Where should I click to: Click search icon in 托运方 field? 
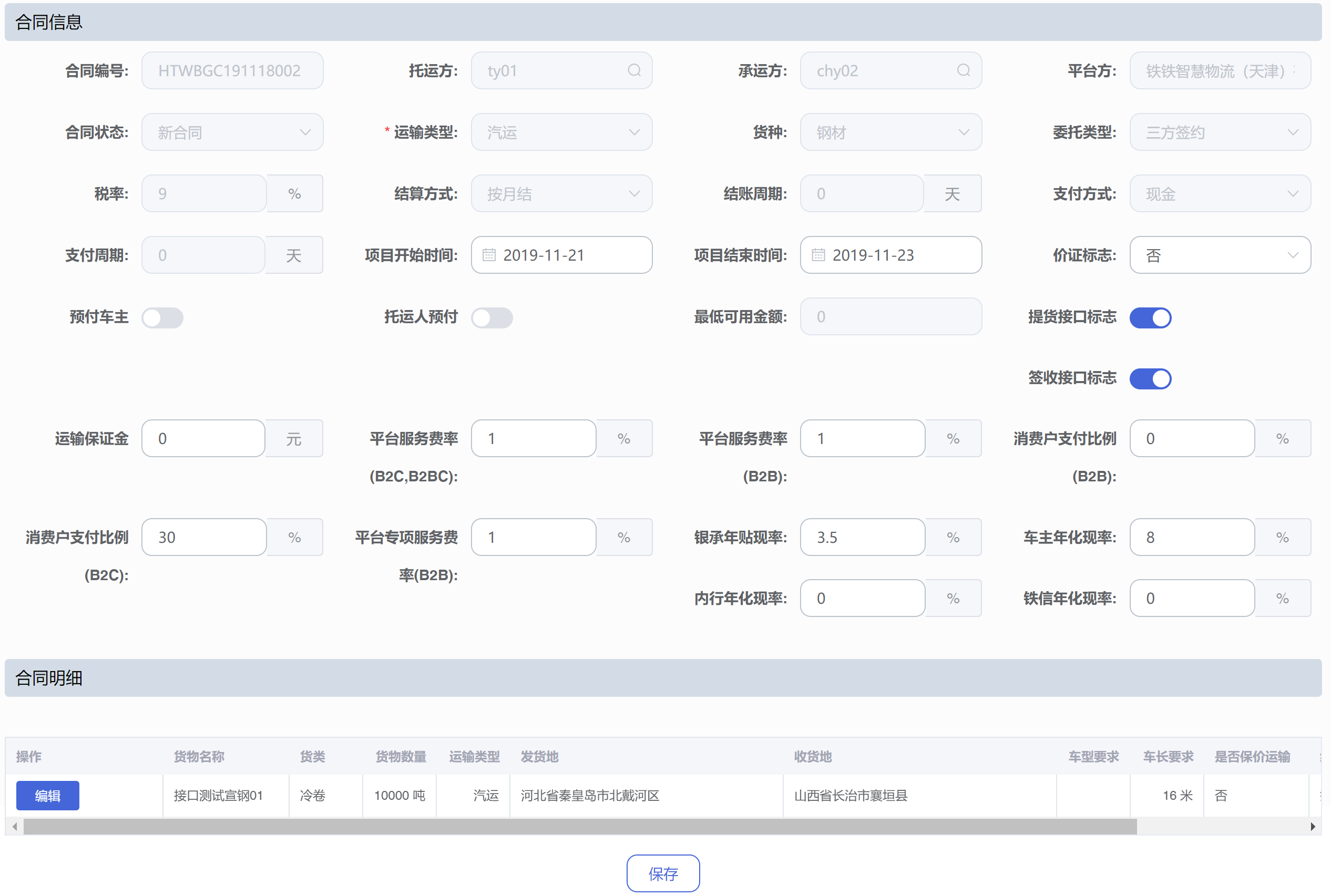pos(634,70)
